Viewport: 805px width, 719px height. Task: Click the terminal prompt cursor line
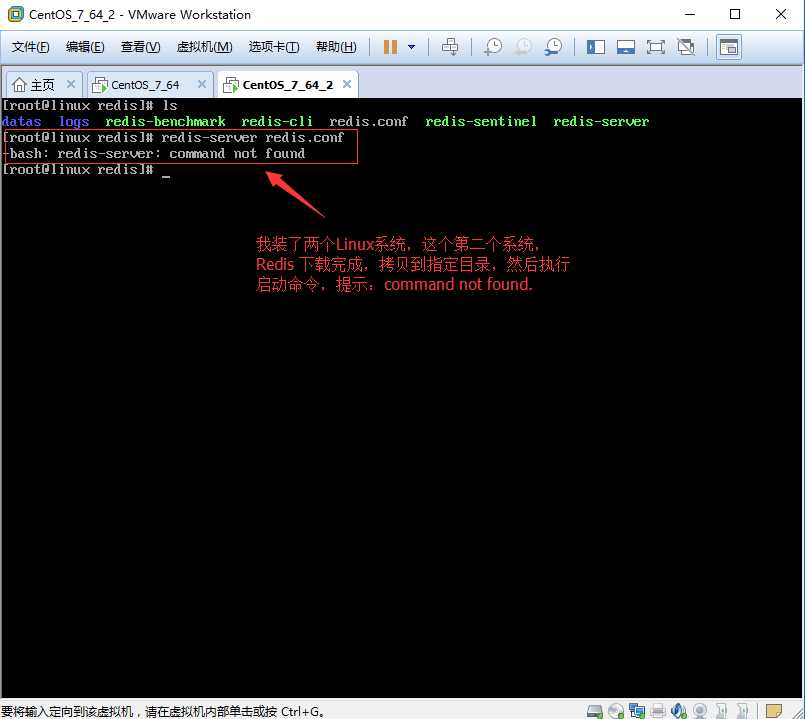86,169
